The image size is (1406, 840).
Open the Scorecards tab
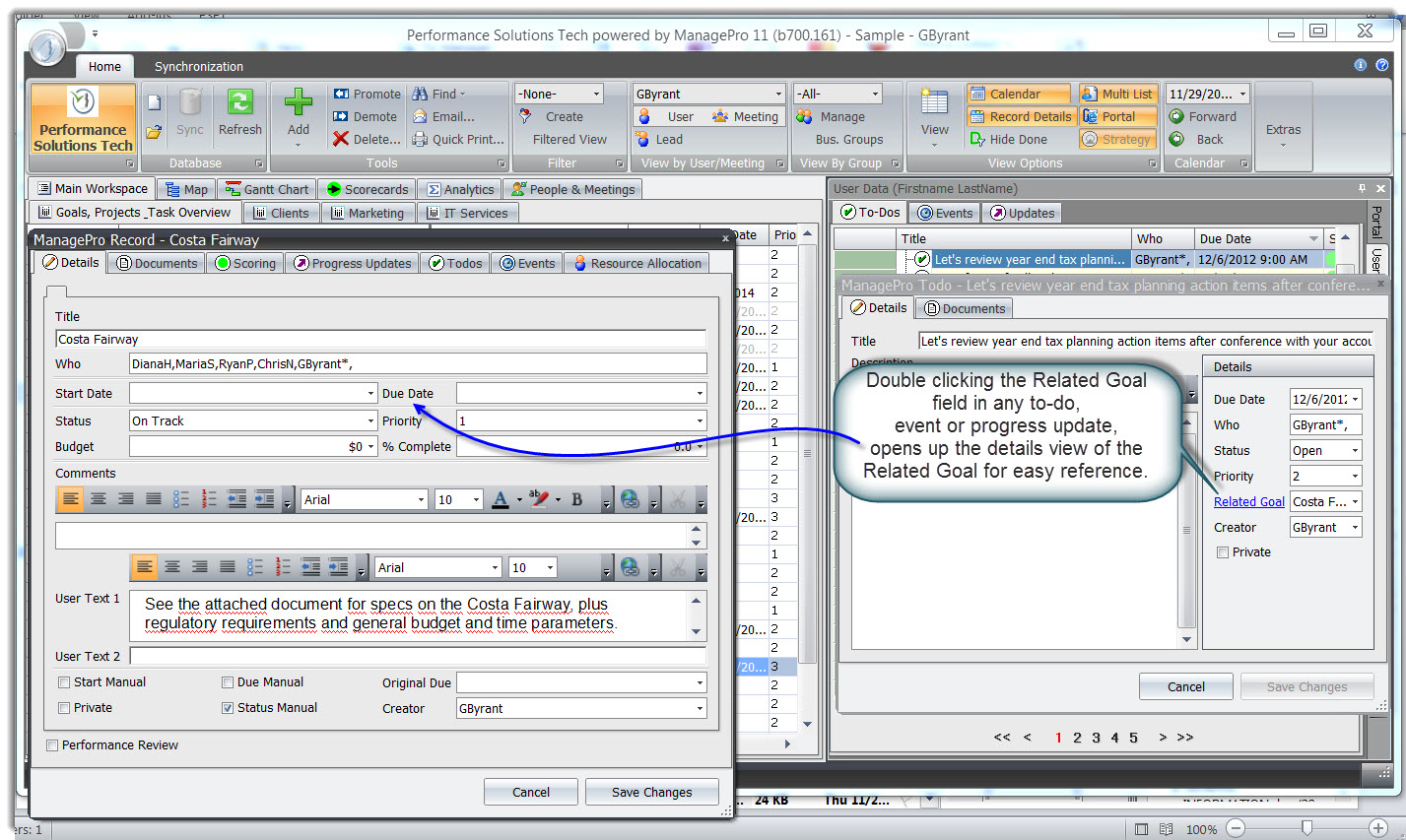(x=367, y=189)
